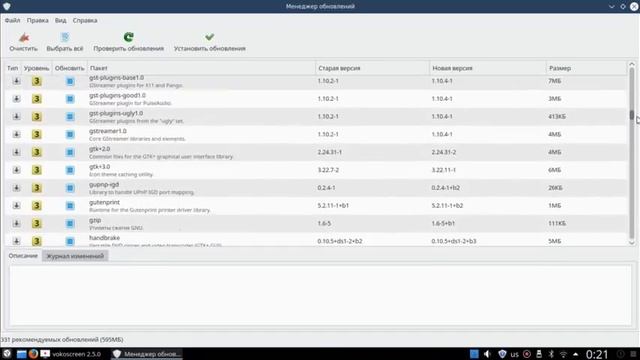Sort by the Тип column header
Screen dimensions: 640x360
[13, 68]
